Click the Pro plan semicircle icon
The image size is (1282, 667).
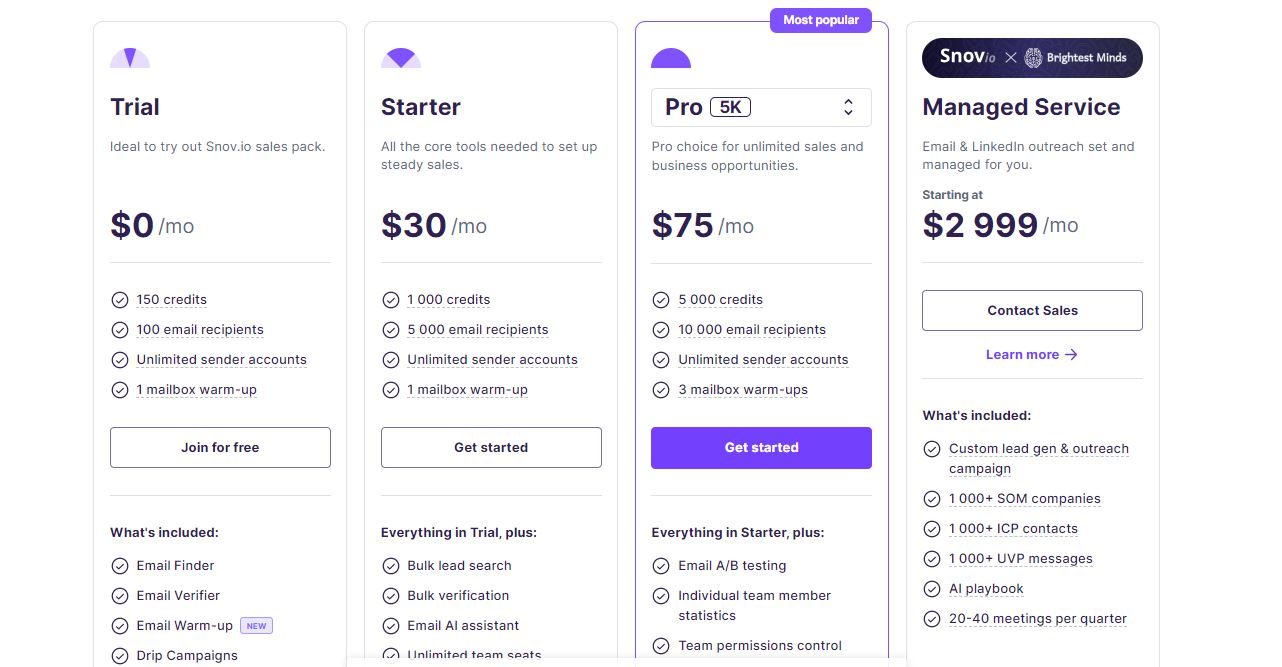(x=671, y=58)
